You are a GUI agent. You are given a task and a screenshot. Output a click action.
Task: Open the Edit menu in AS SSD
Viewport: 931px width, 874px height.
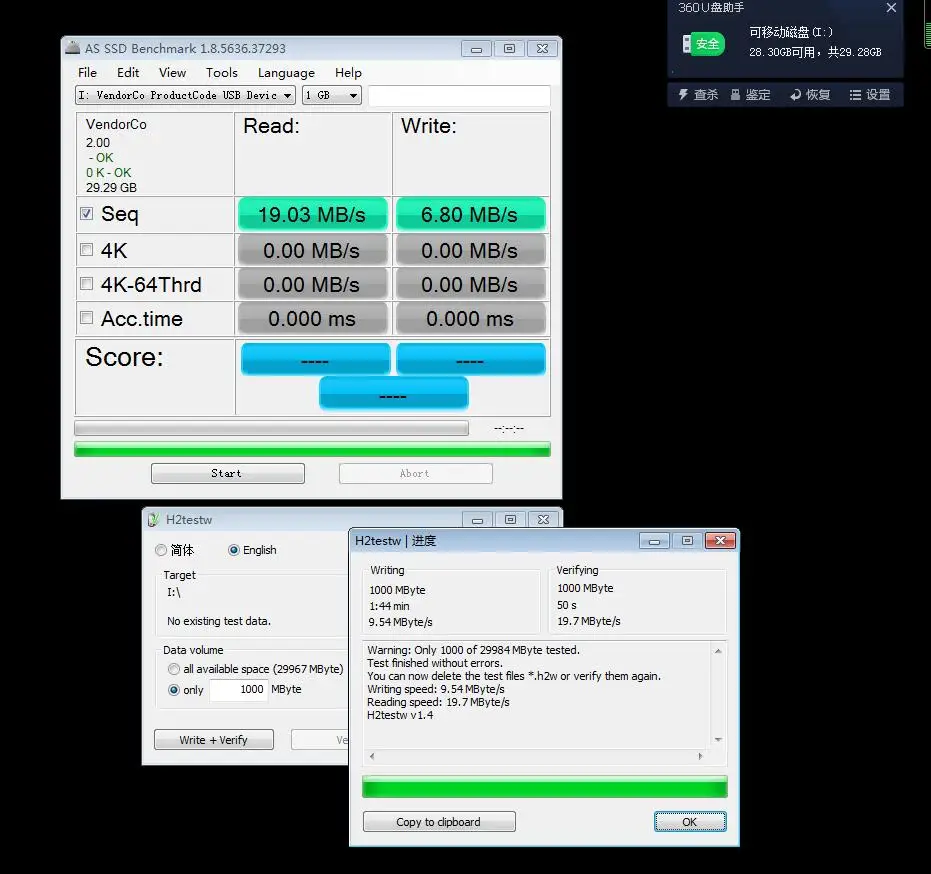point(128,72)
